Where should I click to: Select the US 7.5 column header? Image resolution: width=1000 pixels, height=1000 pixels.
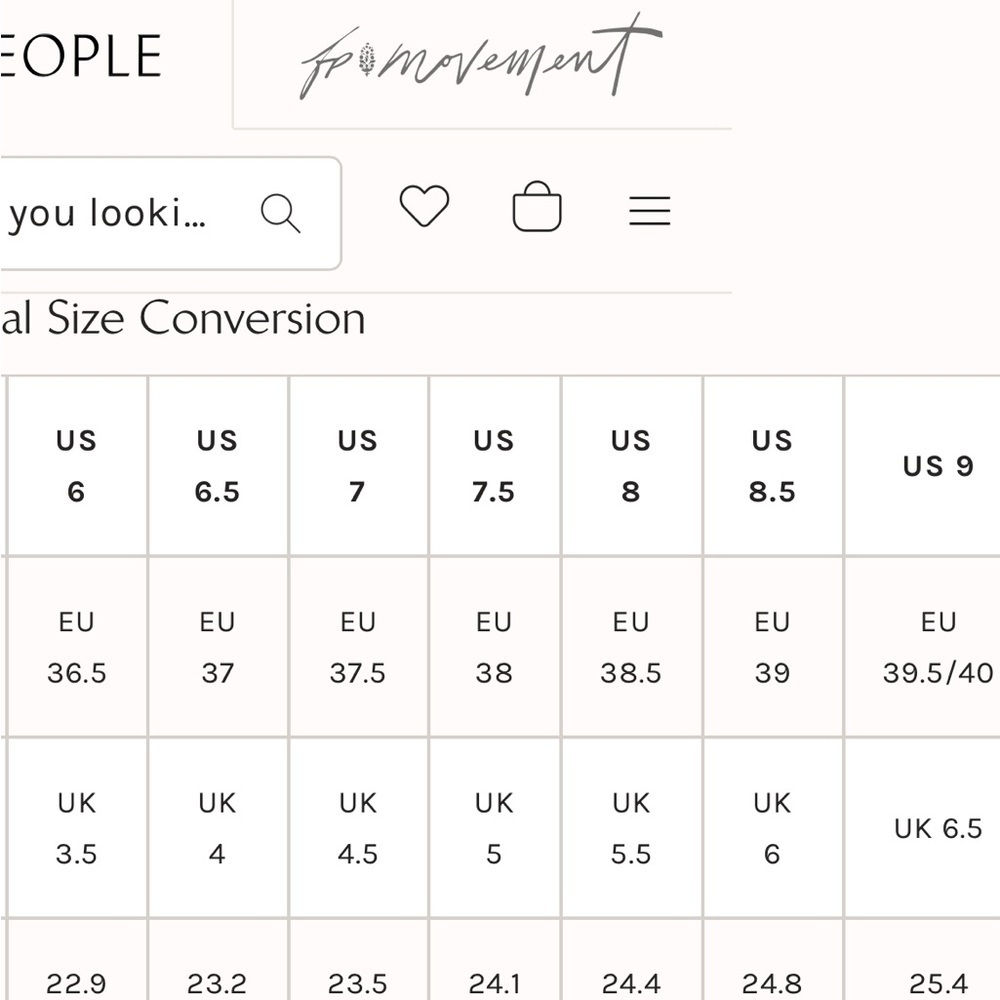pyautogui.click(x=495, y=466)
